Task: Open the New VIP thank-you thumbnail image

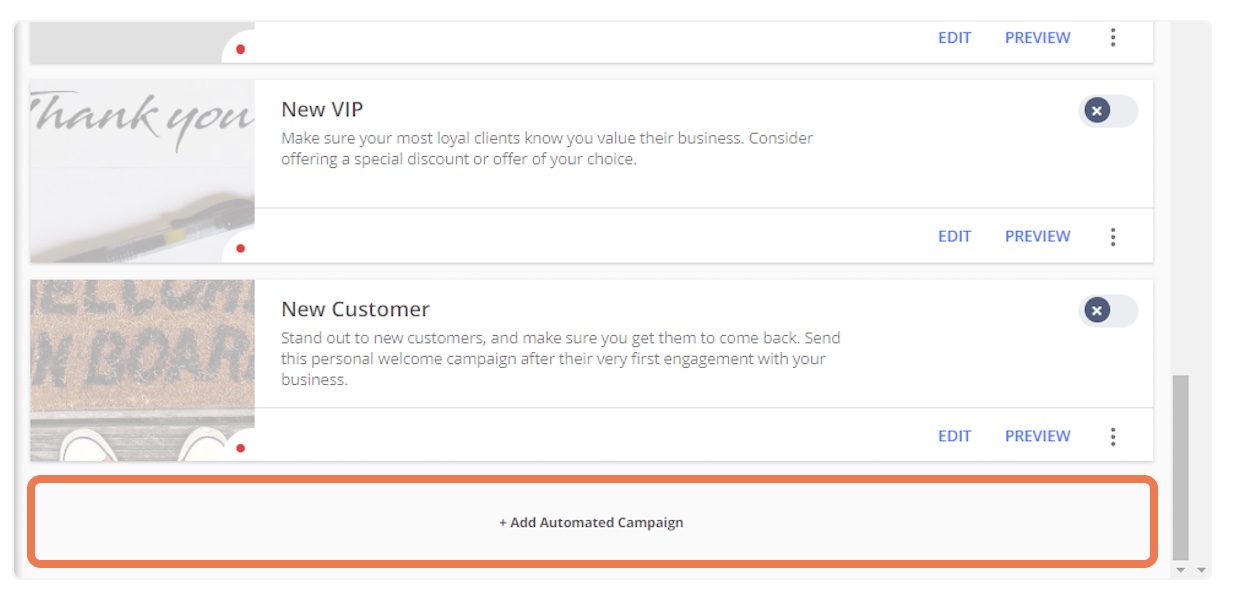Action: (142, 171)
